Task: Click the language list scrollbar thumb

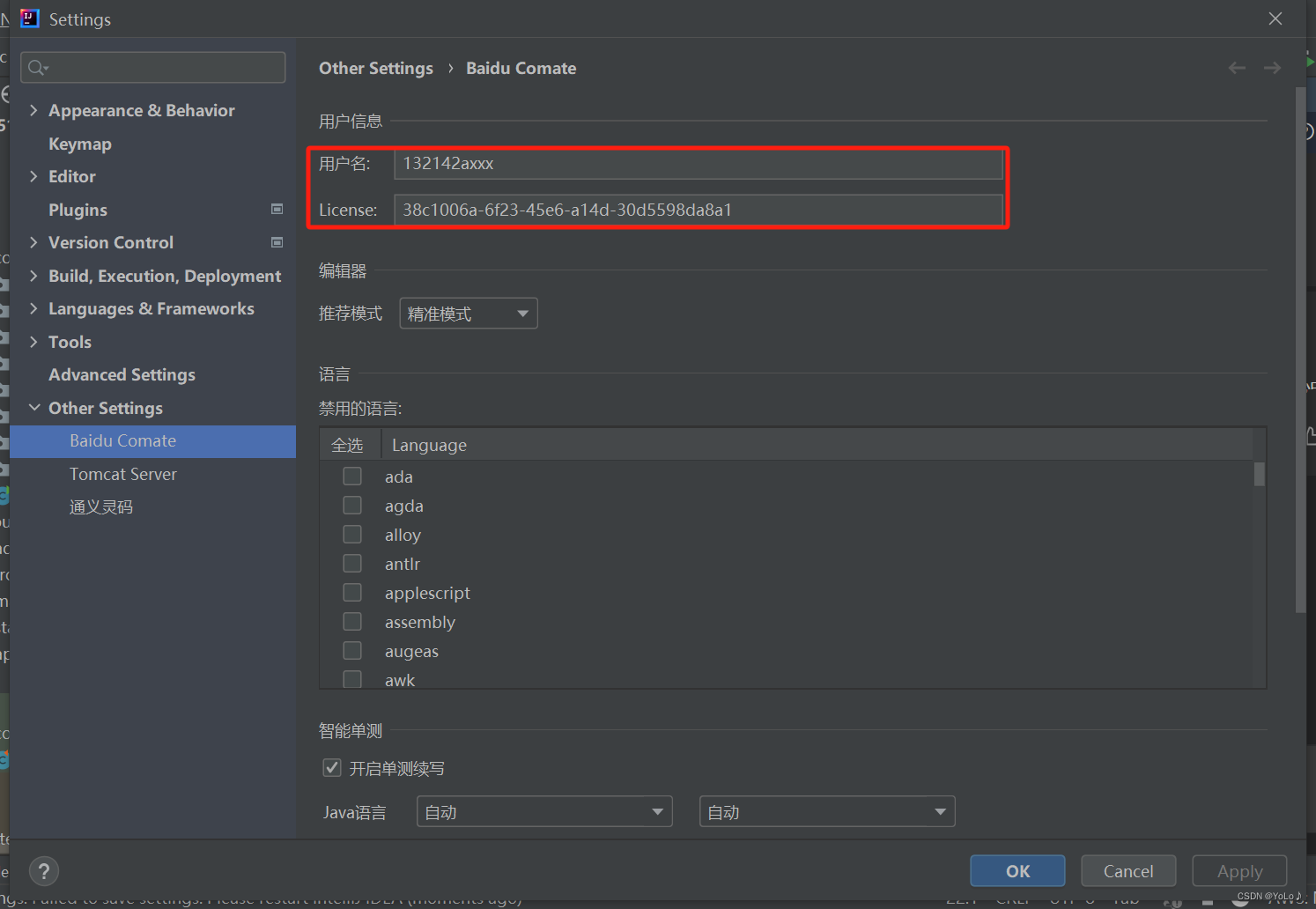Action: click(1259, 474)
